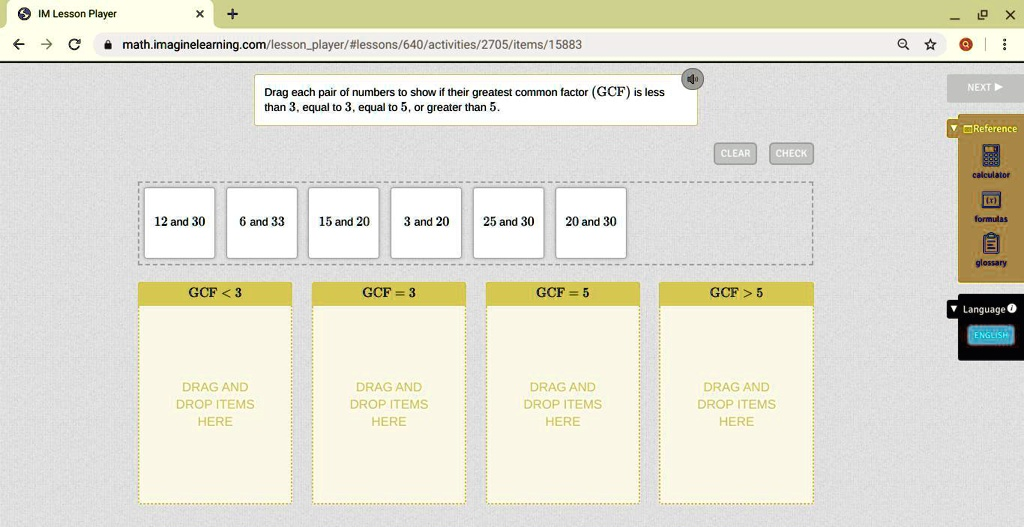Select the IM Lesson Player tab

110,14
